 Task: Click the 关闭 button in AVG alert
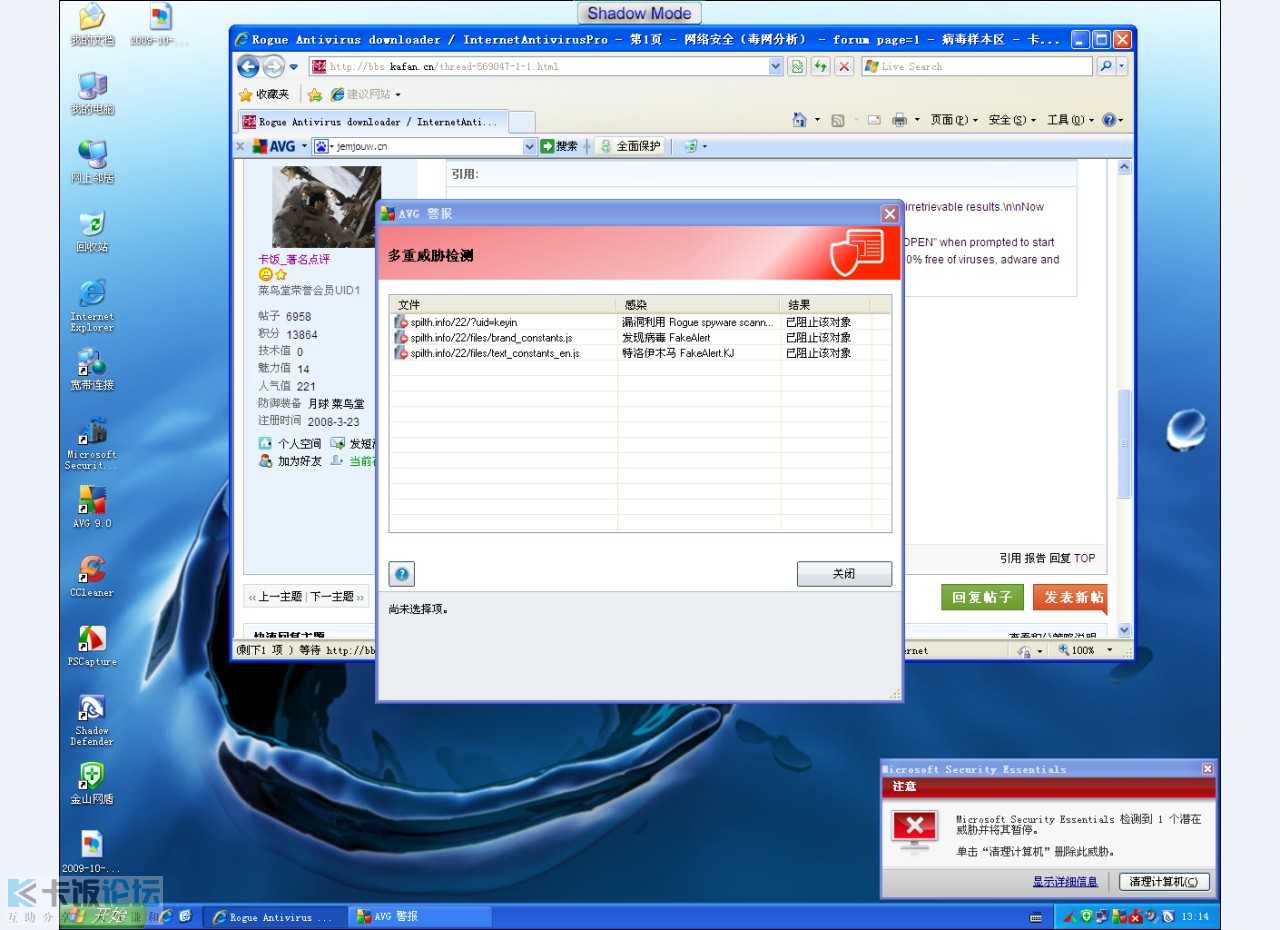pos(844,574)
